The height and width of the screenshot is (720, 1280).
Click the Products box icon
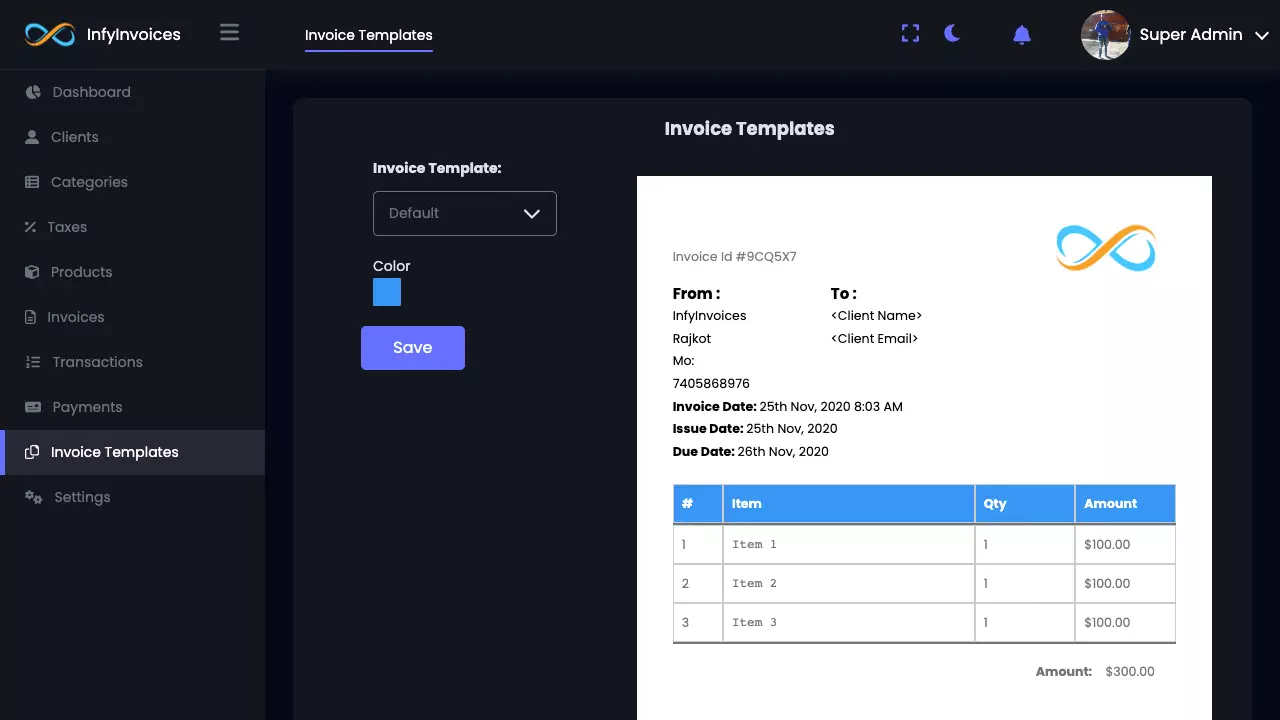pos(32,272)
